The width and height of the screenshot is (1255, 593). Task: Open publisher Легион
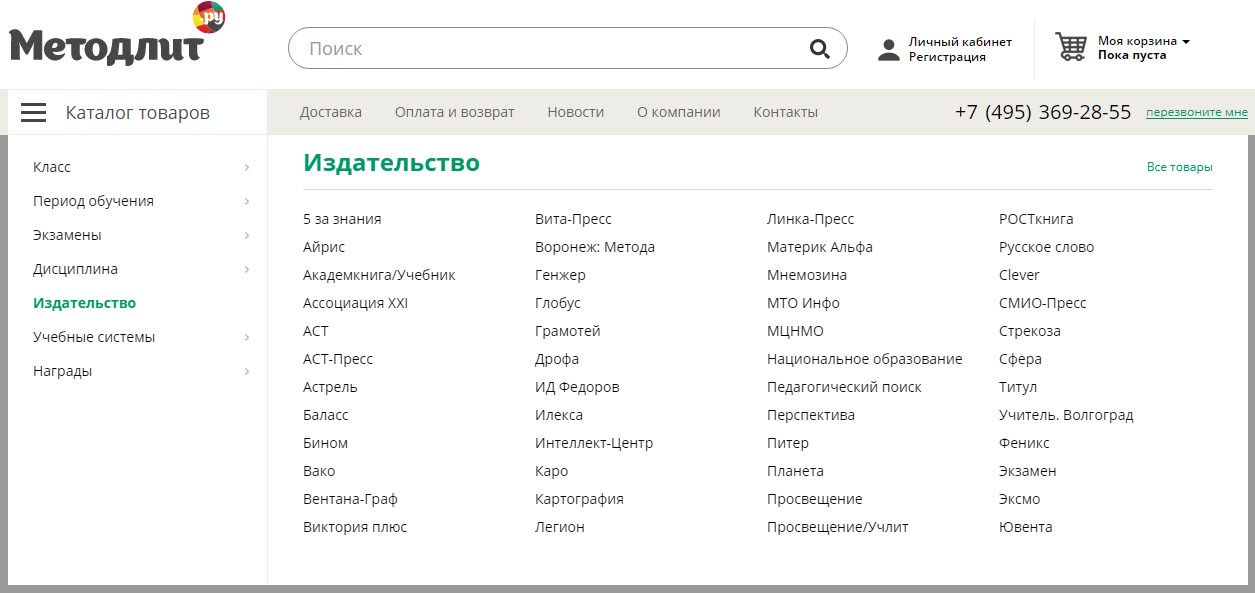coord(560,527)
